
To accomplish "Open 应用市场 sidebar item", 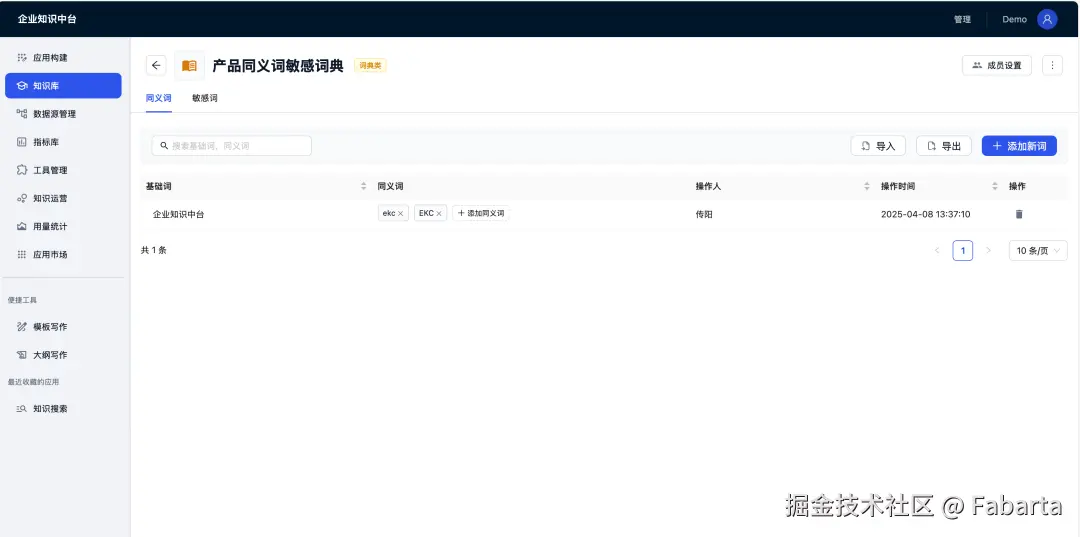I will [63, 255].
